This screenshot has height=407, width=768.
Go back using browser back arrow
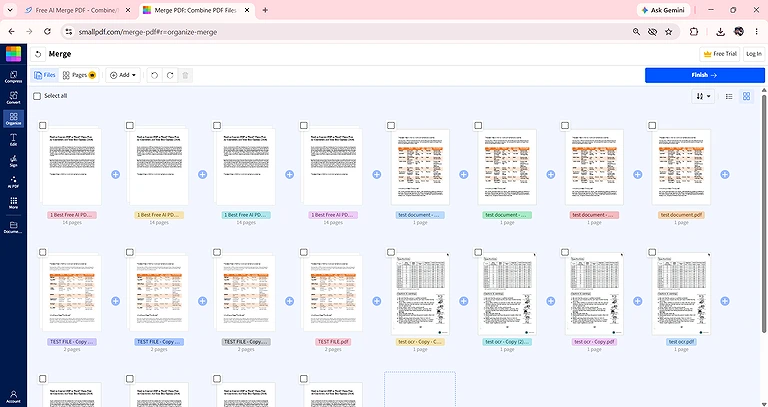coord(11,31)
